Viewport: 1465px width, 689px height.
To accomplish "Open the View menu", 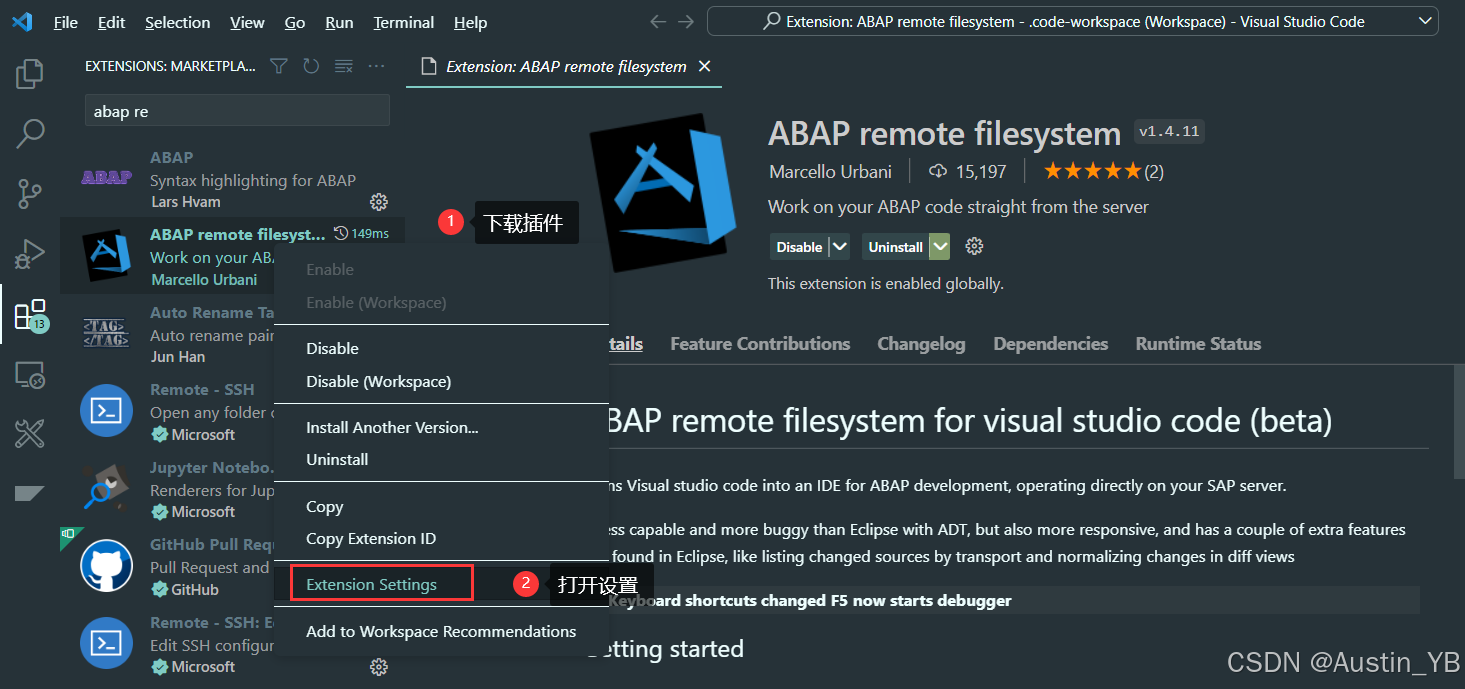I will click(x=247, y=22).
